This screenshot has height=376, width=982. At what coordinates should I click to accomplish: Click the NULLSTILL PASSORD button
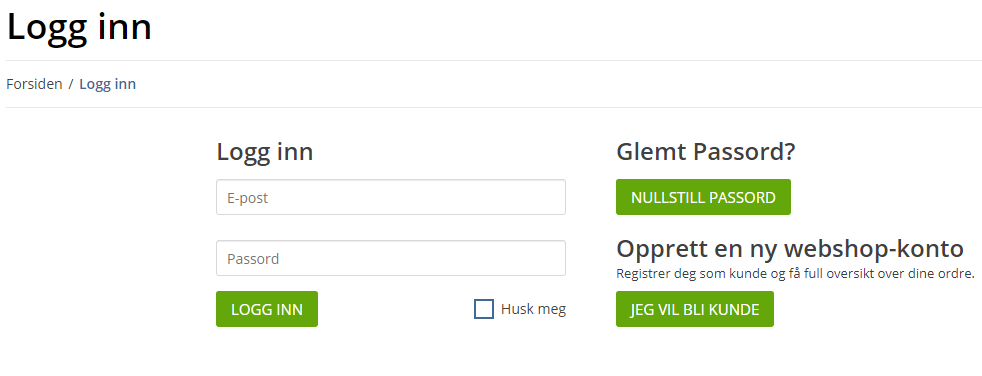click(703, 197)
